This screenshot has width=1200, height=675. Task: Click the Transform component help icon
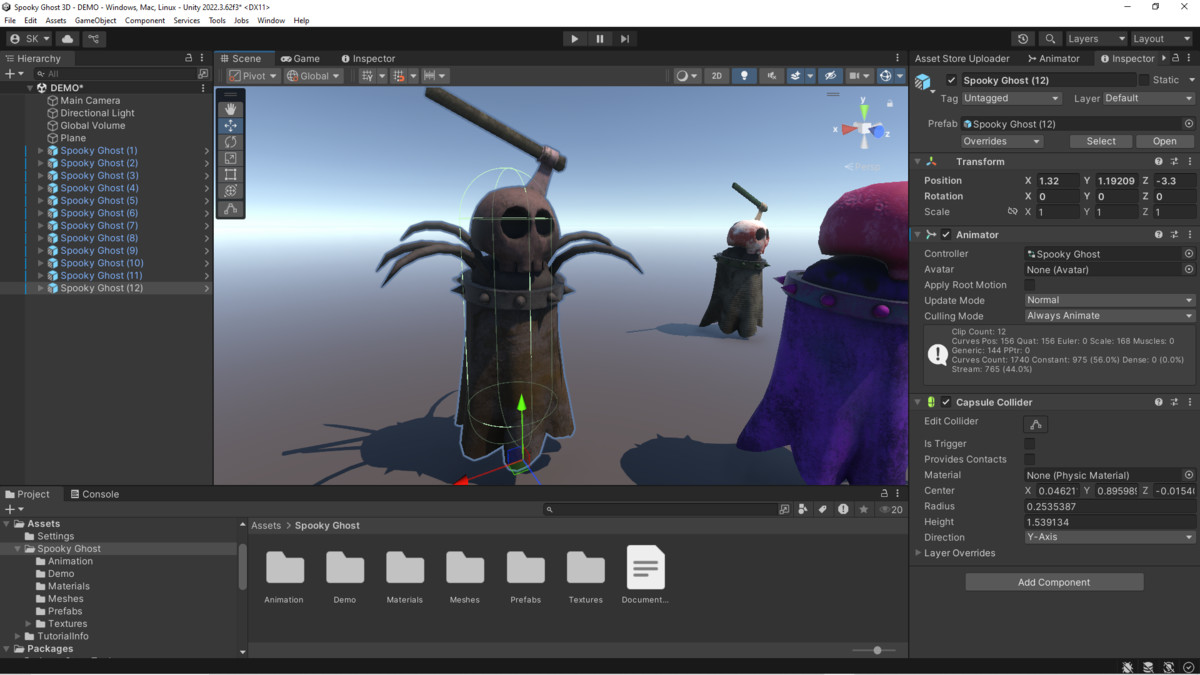(x=1159, y=161)
